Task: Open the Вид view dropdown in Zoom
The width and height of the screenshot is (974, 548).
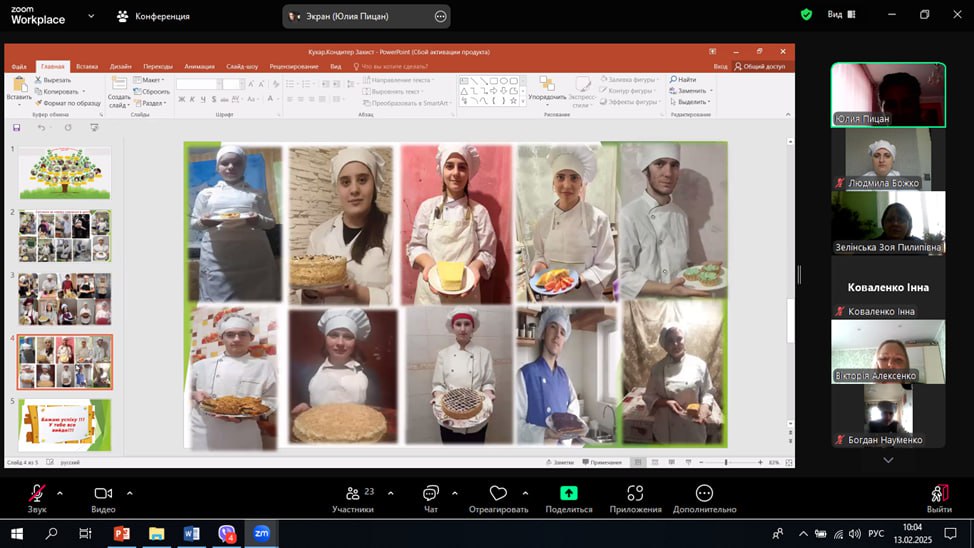Action: [840, 15]
